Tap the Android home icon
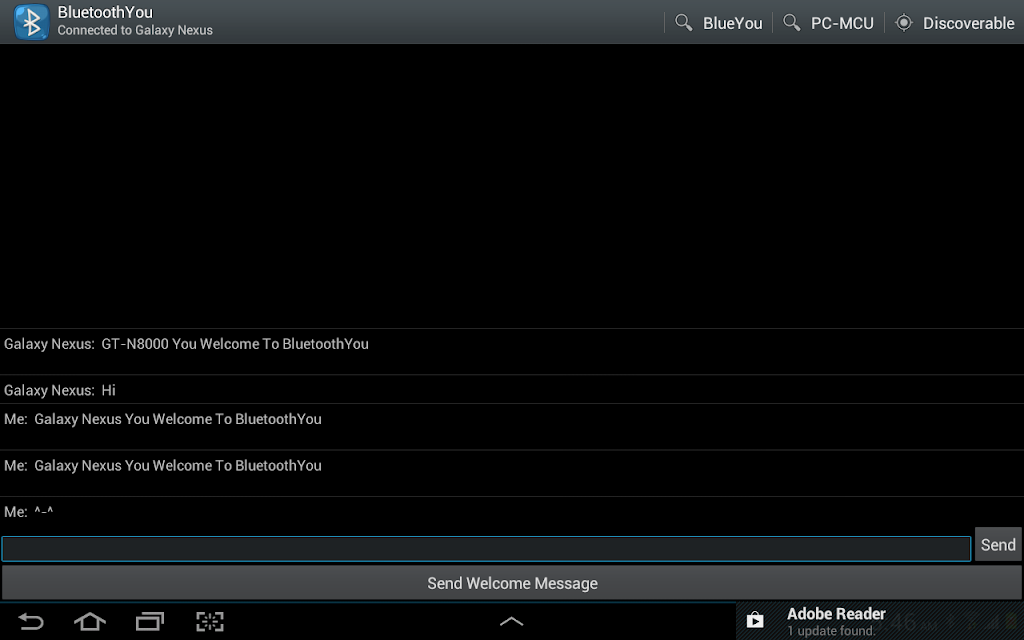The image size is (1024, 640). click(89, 621)
